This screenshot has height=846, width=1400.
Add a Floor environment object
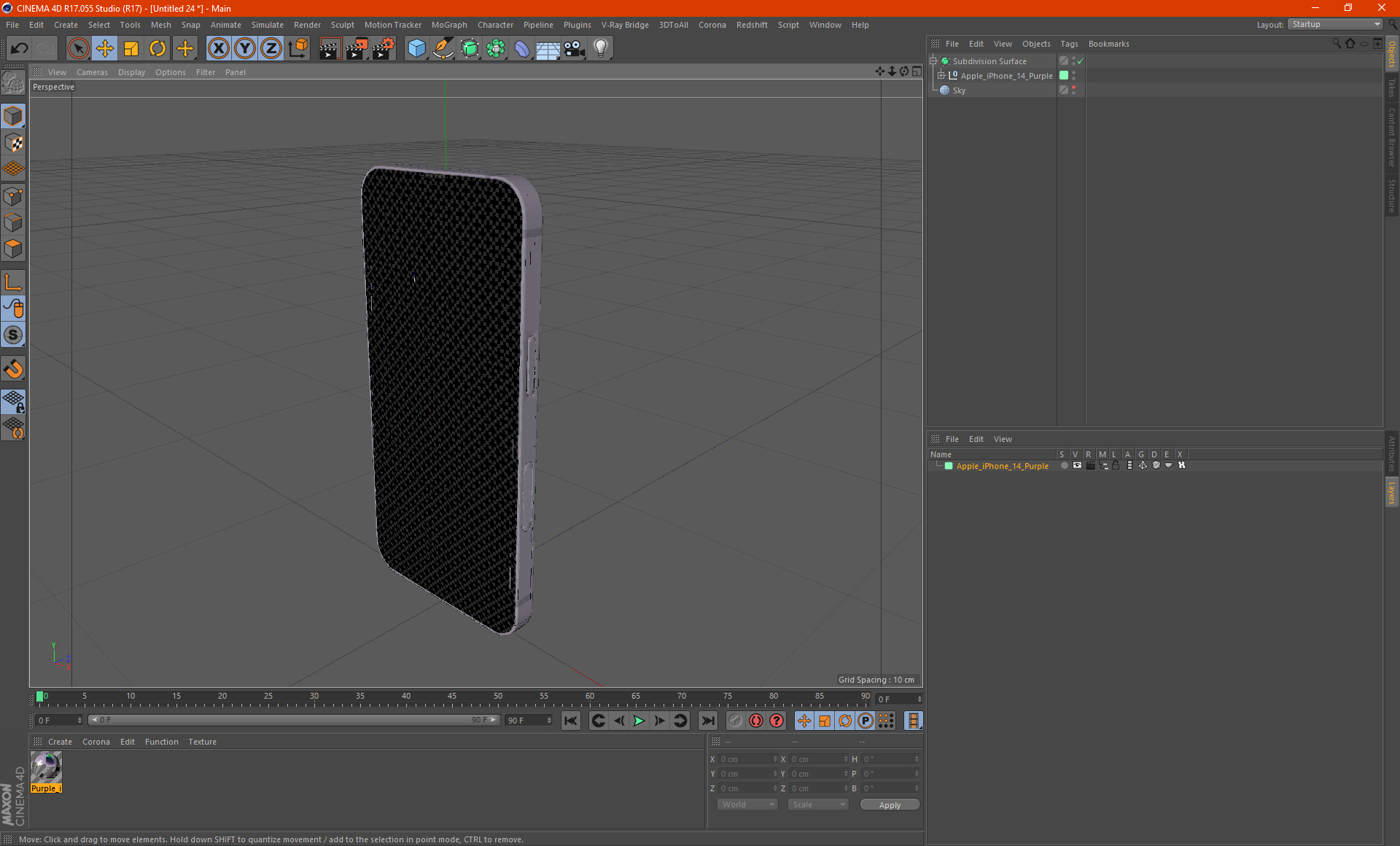pos(548,49)
